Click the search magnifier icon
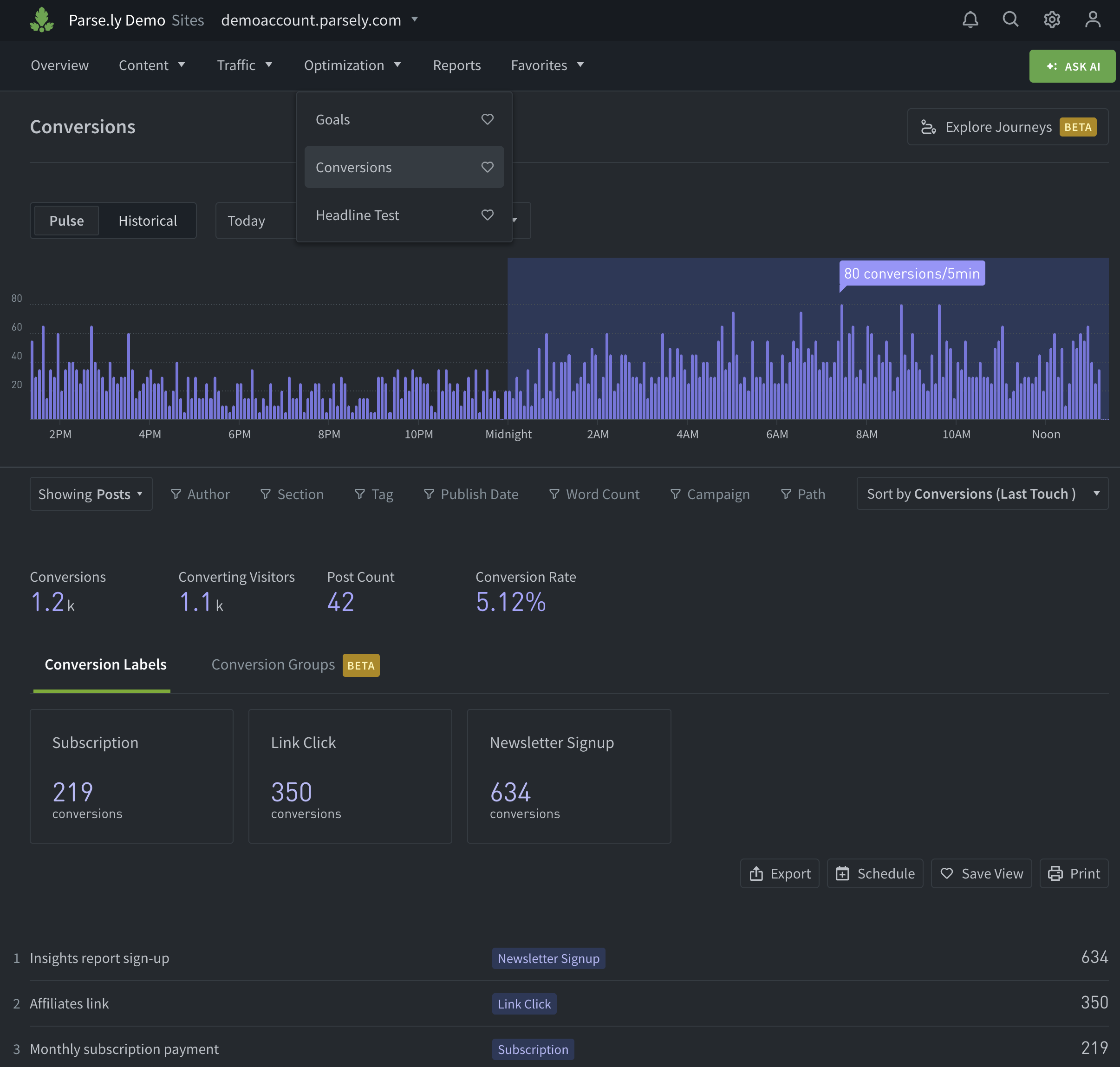This screenshot has width=1120, height=1067. coord(1010,20)
